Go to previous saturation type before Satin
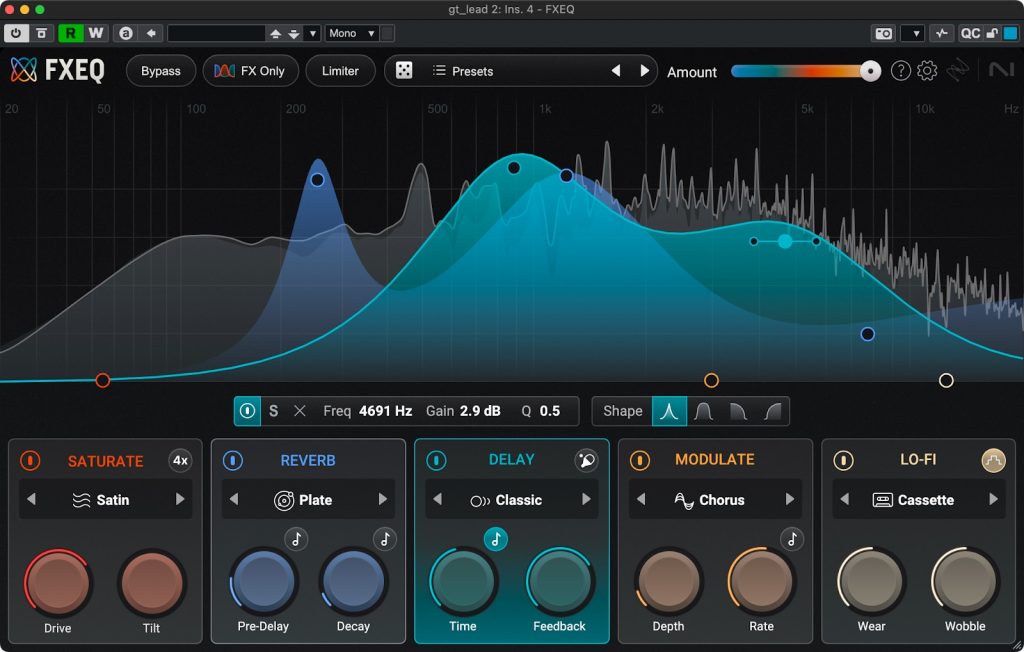Screen dimensions: 1024x652 point(30,500)
